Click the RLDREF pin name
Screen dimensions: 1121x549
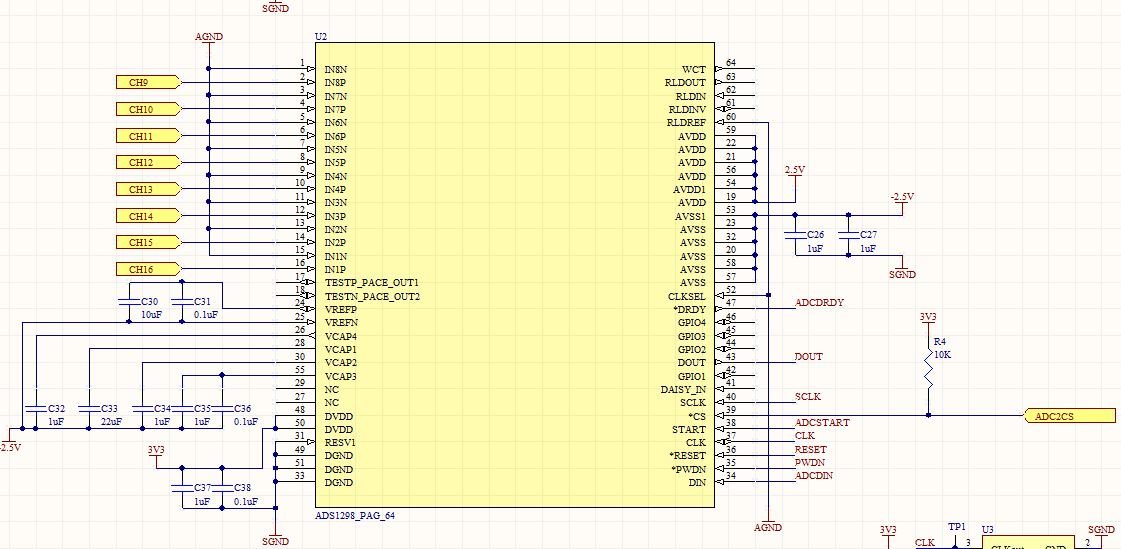[687, 123]
